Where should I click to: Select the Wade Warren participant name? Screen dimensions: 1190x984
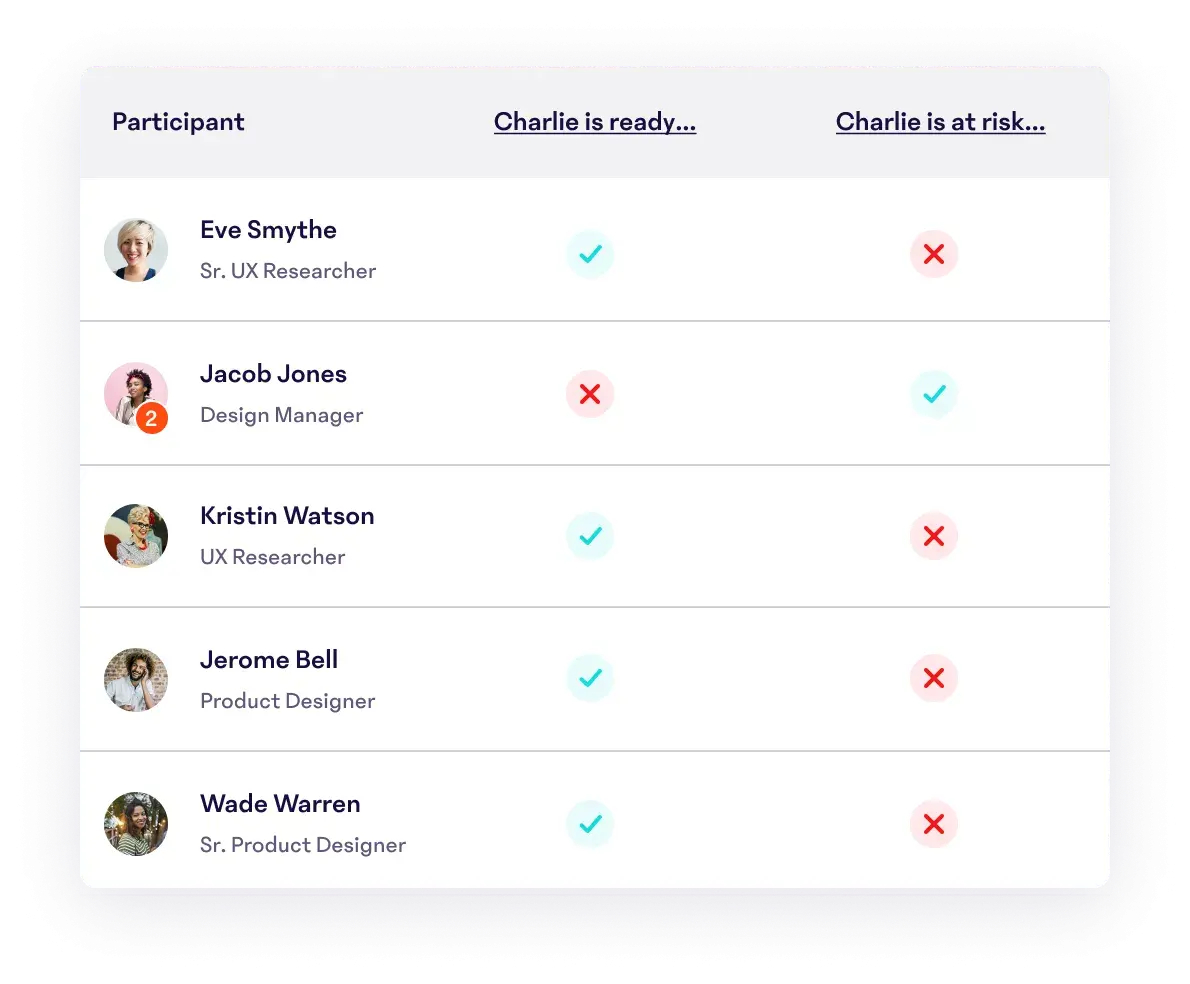[280, 804]
